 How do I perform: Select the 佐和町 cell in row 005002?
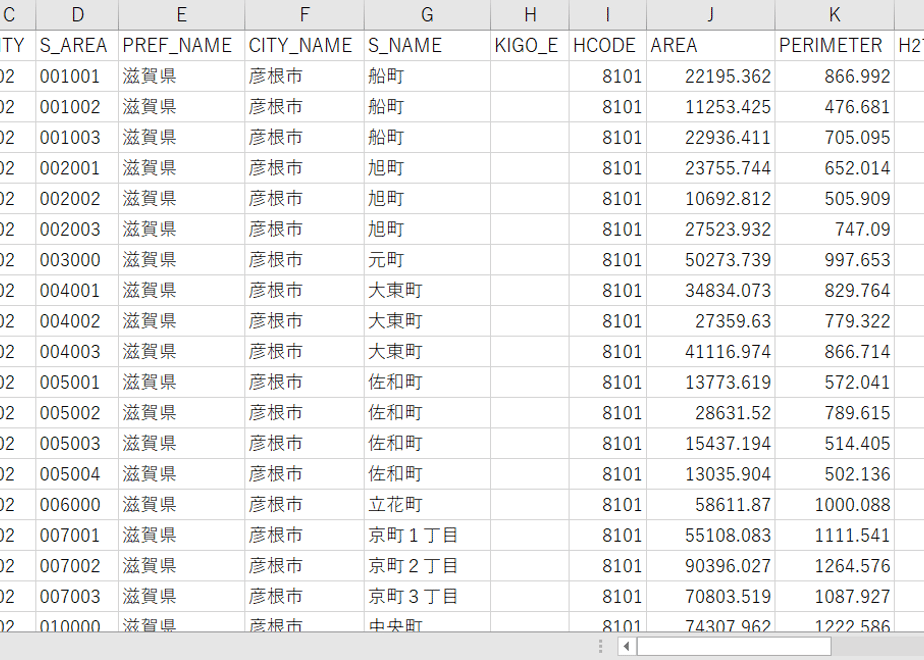(427, 413)
